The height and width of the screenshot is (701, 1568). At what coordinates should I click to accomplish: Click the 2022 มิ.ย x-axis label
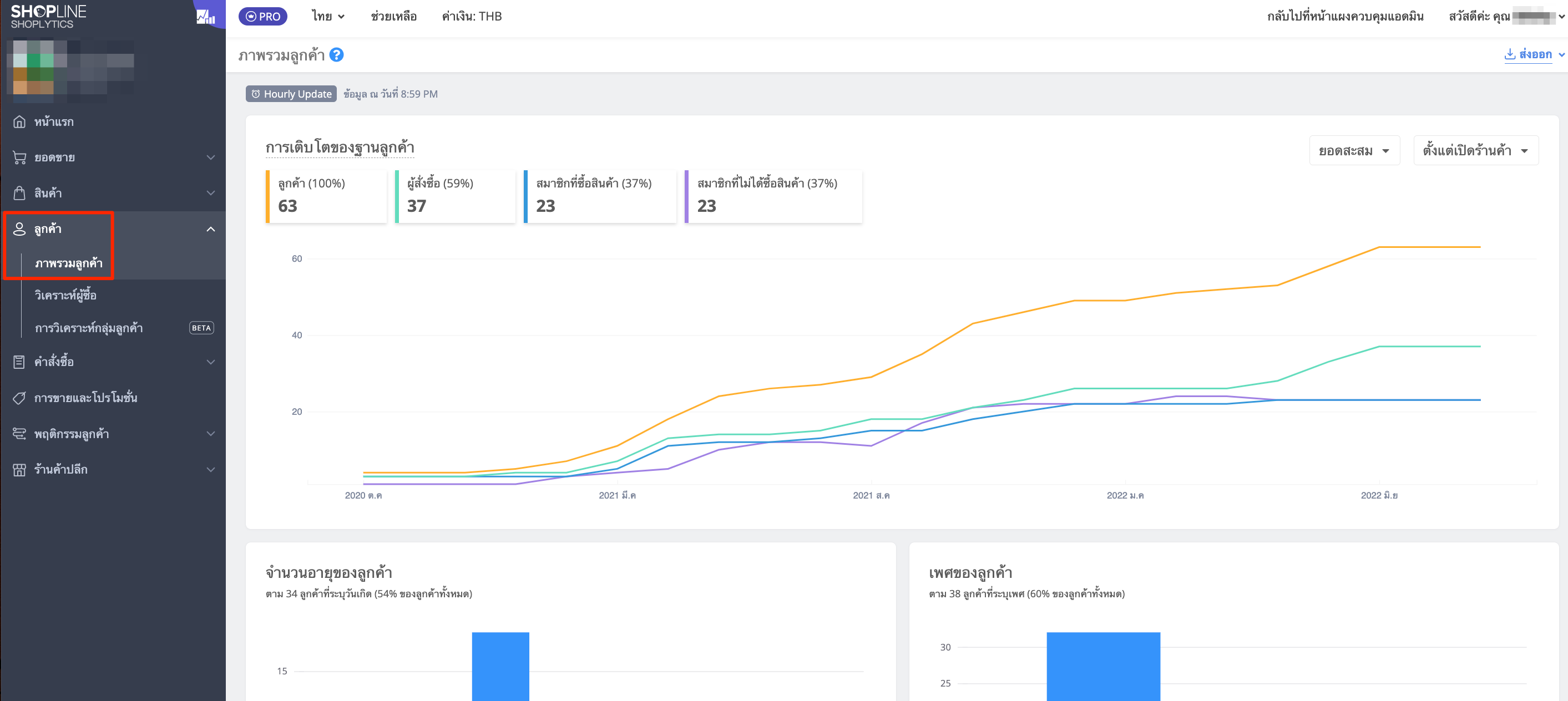pos(1379,495)
